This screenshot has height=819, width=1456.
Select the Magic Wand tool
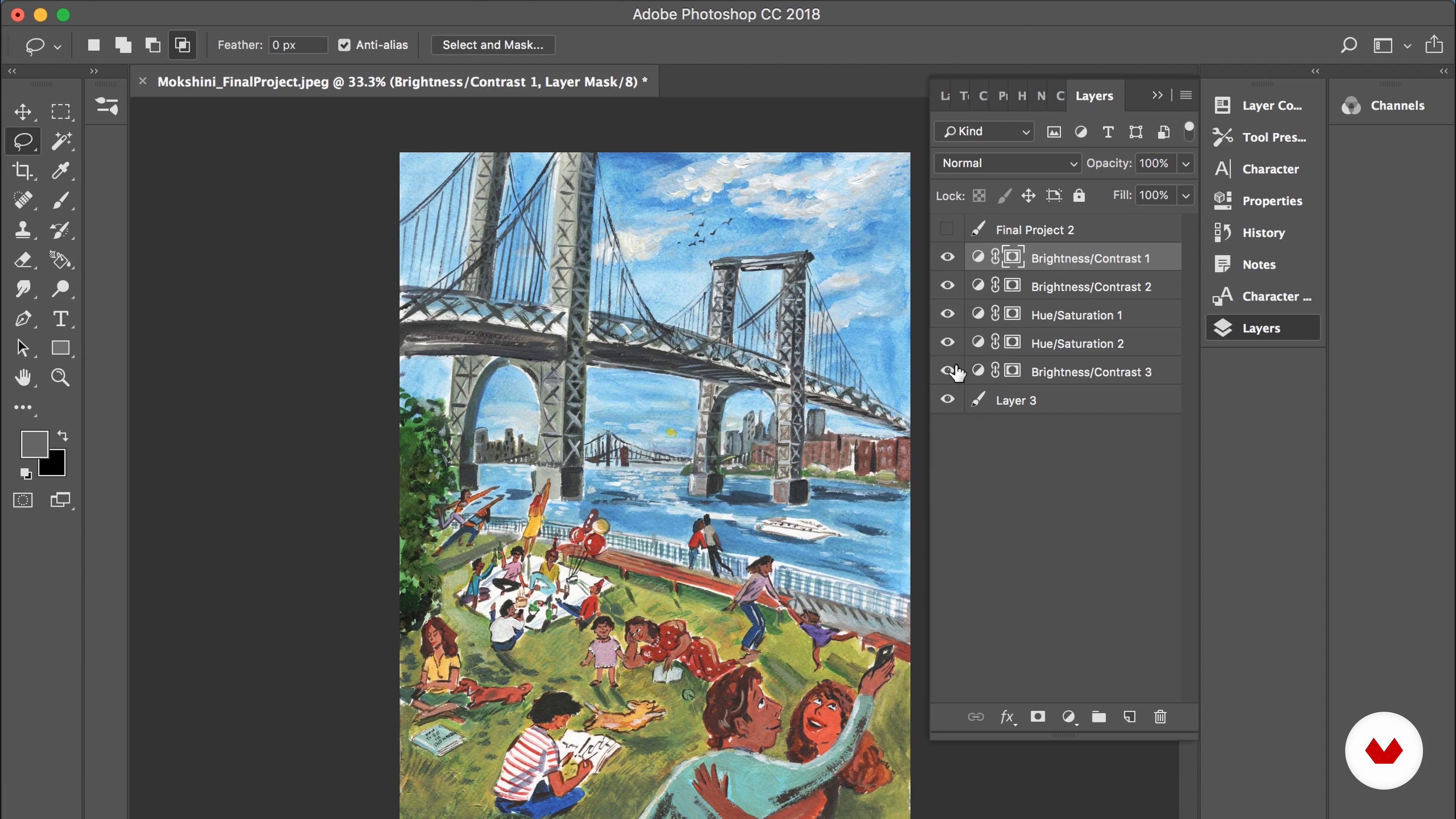(x=61, y=141)
